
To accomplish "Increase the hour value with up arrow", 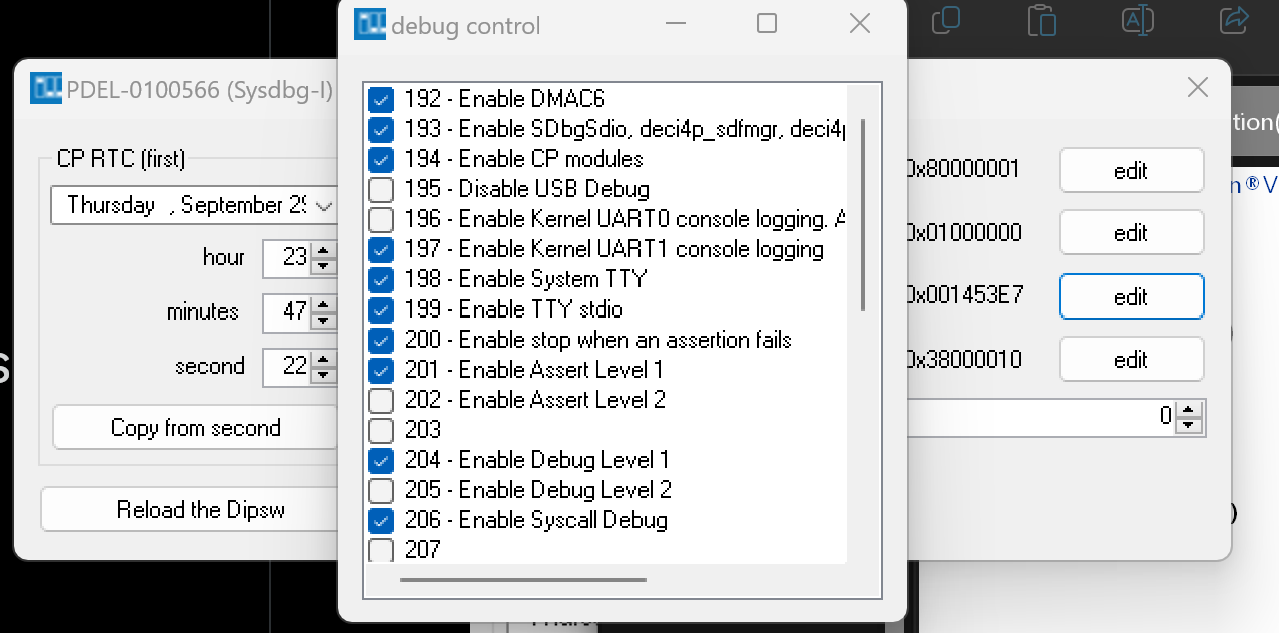I will point(323,250).
